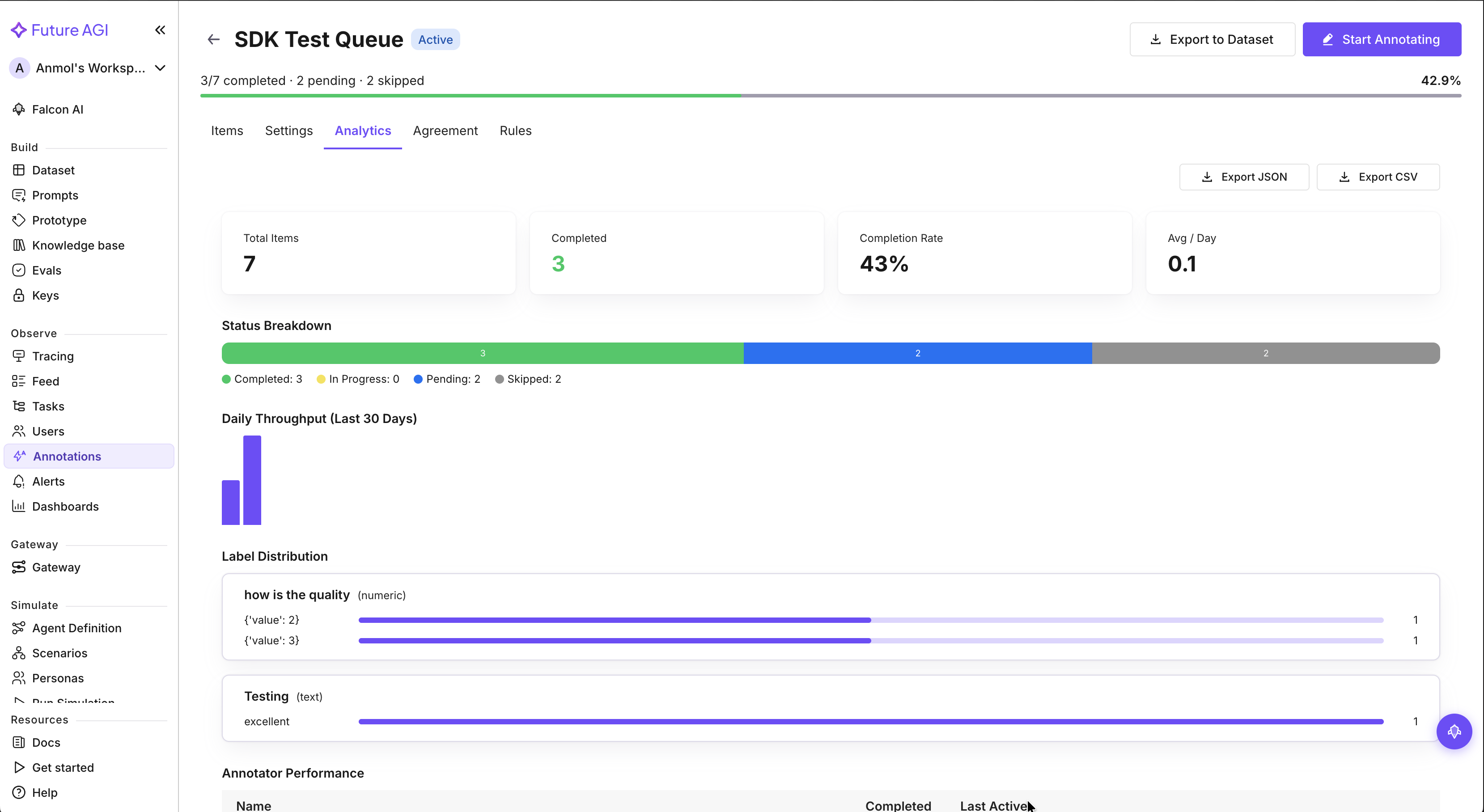This screenshot has height=812, width=1484.
Task: Open the Gateway page
Action: click(x=56, y=567)
